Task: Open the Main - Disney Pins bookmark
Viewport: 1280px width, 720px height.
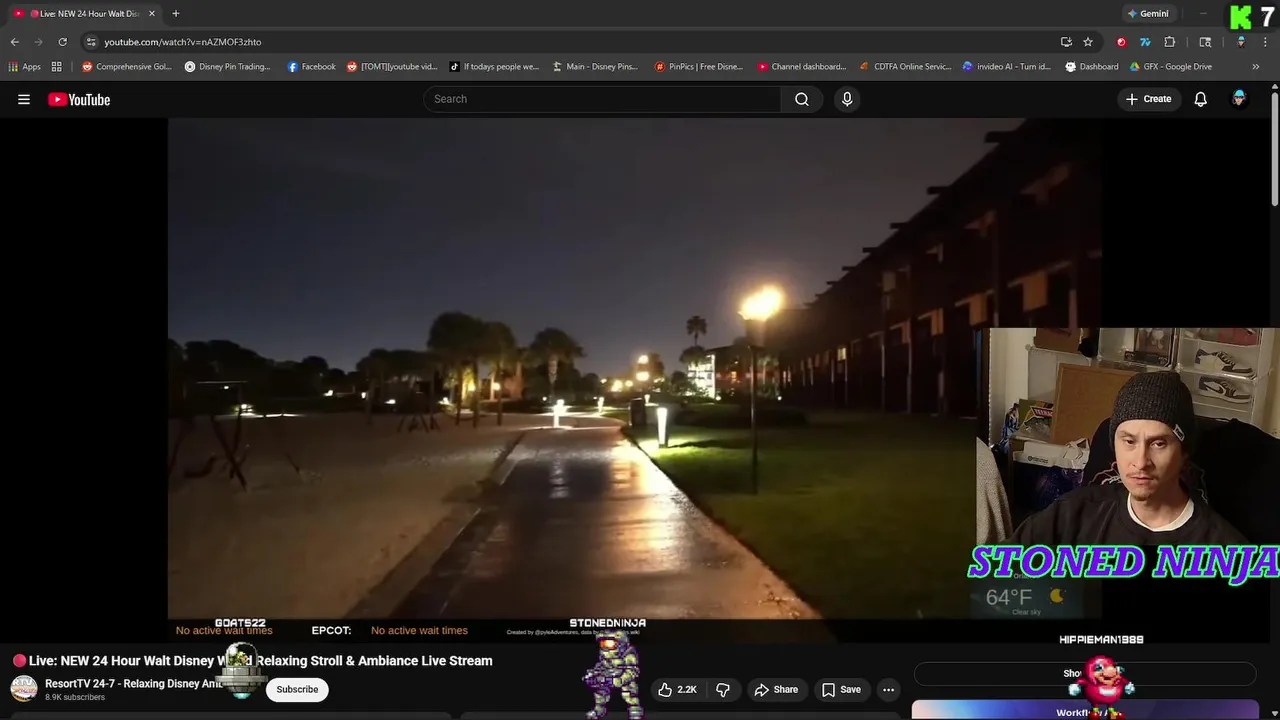Action: tap(595, 67)
